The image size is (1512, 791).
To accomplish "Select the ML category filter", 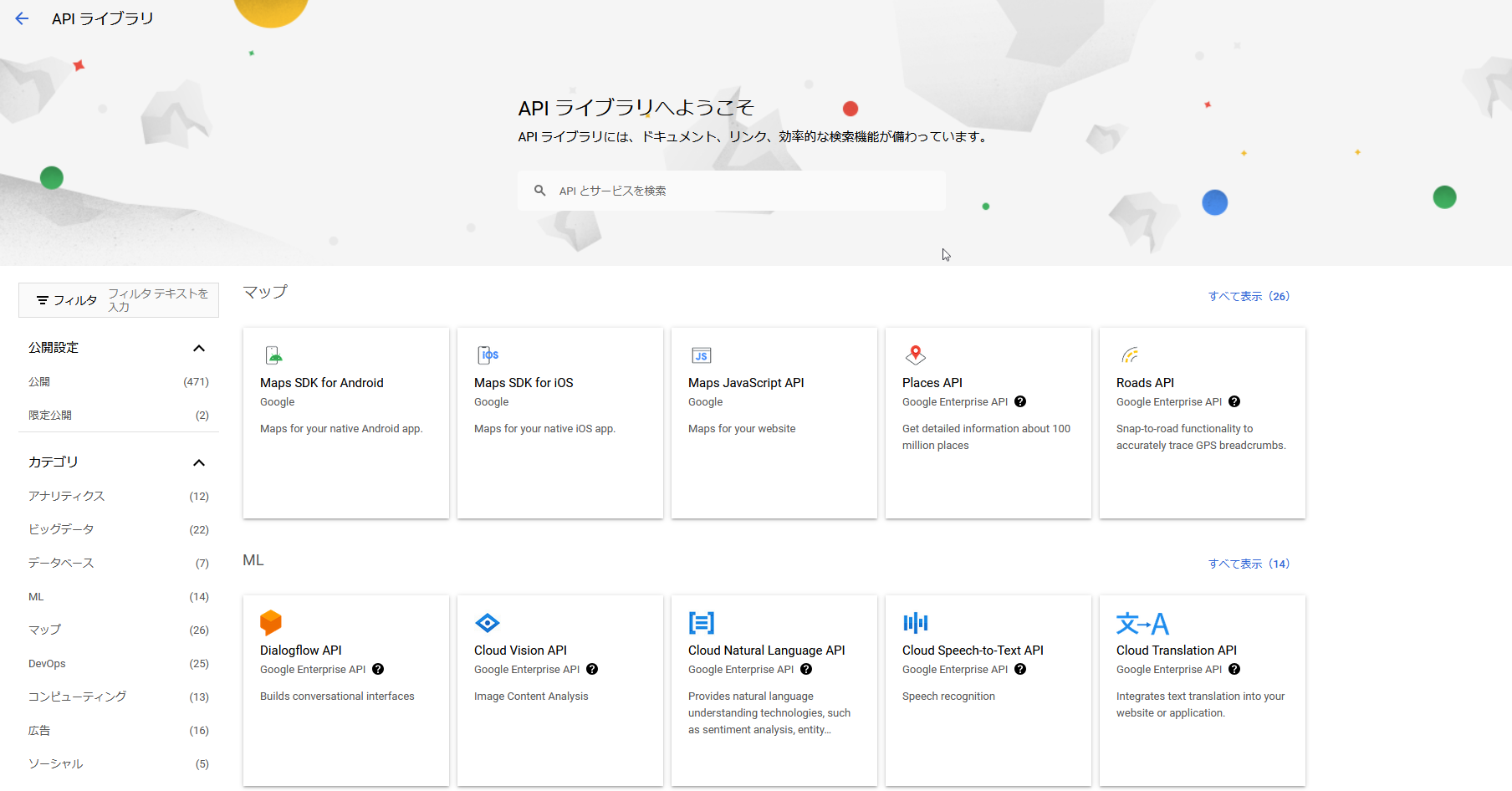I will (119, 596).
